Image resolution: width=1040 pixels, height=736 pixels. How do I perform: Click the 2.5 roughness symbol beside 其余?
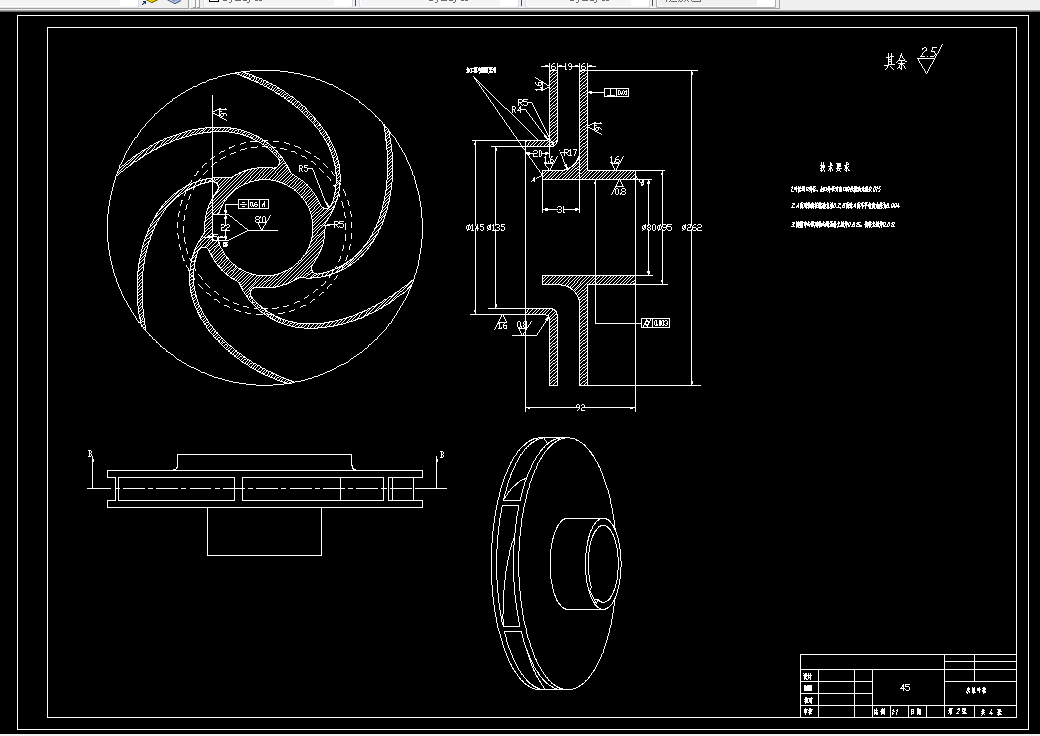[x=929, y=58]
